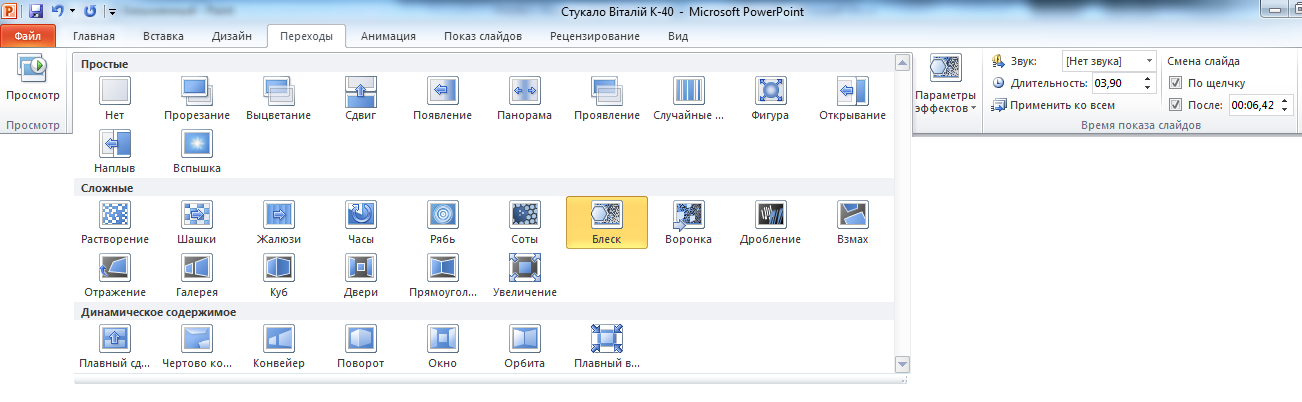Screen dimensions: 1302x402
Task: Switch to the Вставка tab
Action: 163,37
